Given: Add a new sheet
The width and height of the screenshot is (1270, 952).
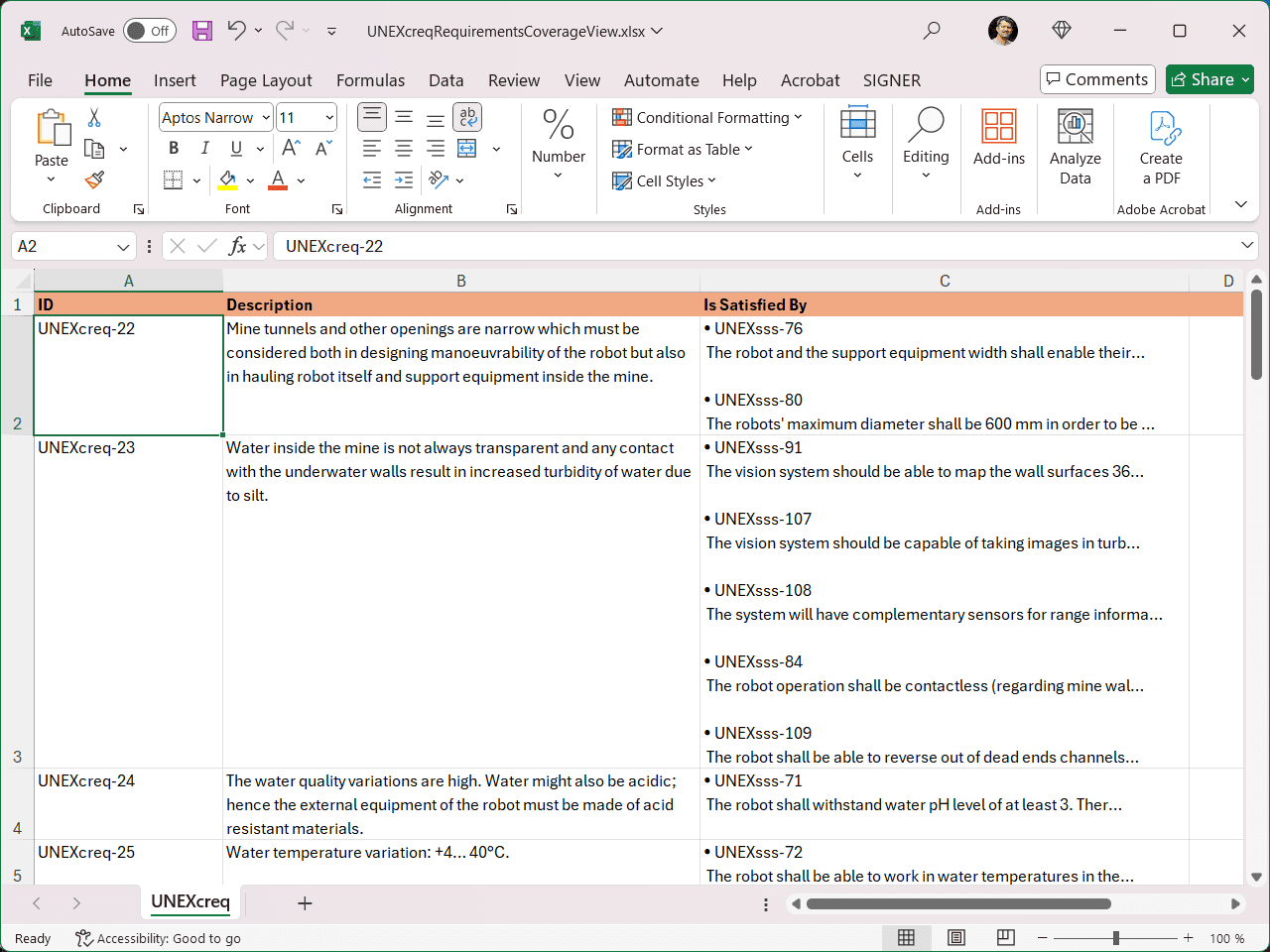Looking at the screenshot, I should (x=305, y=903).
